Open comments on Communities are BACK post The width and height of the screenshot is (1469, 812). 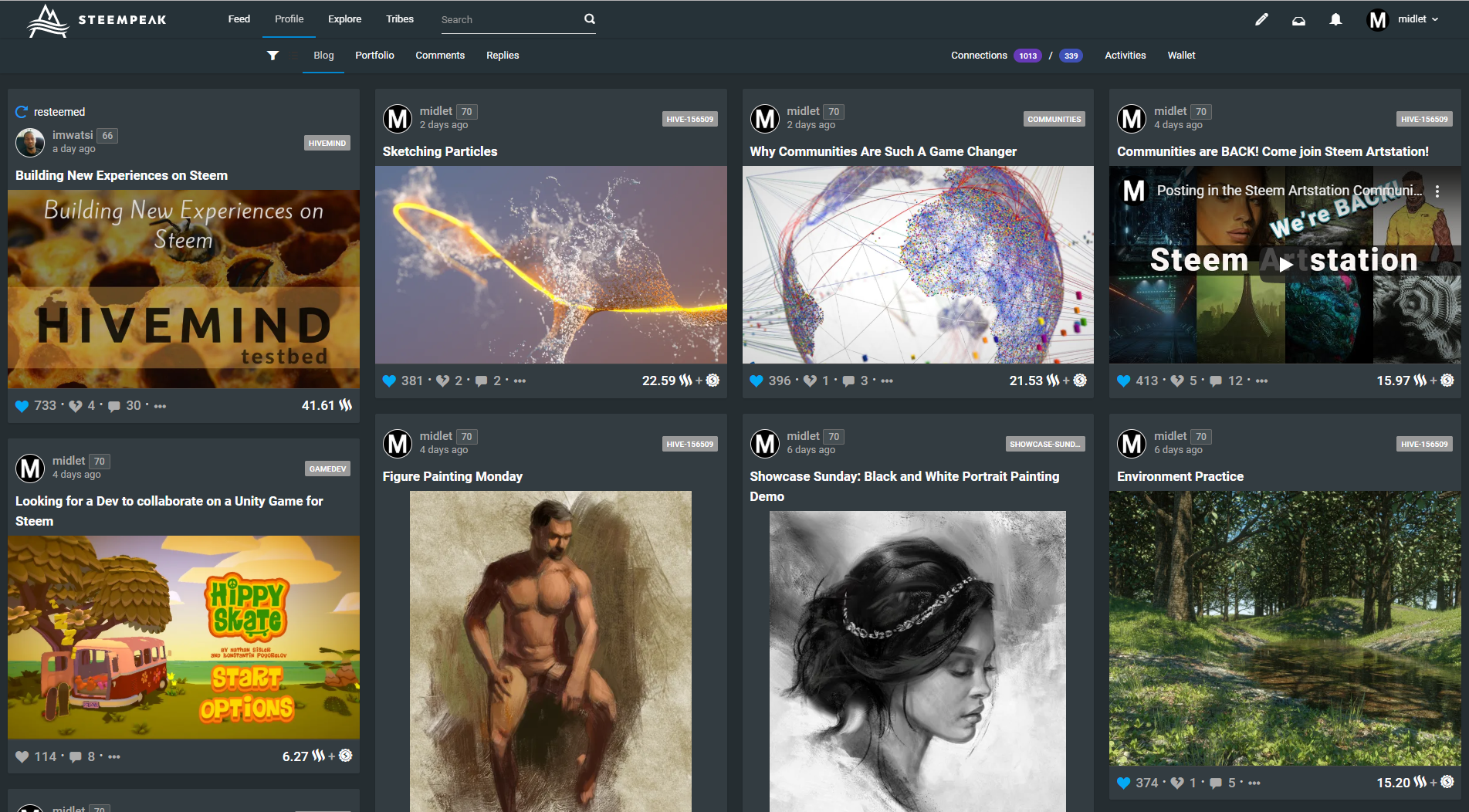(x=1217, y=381)
